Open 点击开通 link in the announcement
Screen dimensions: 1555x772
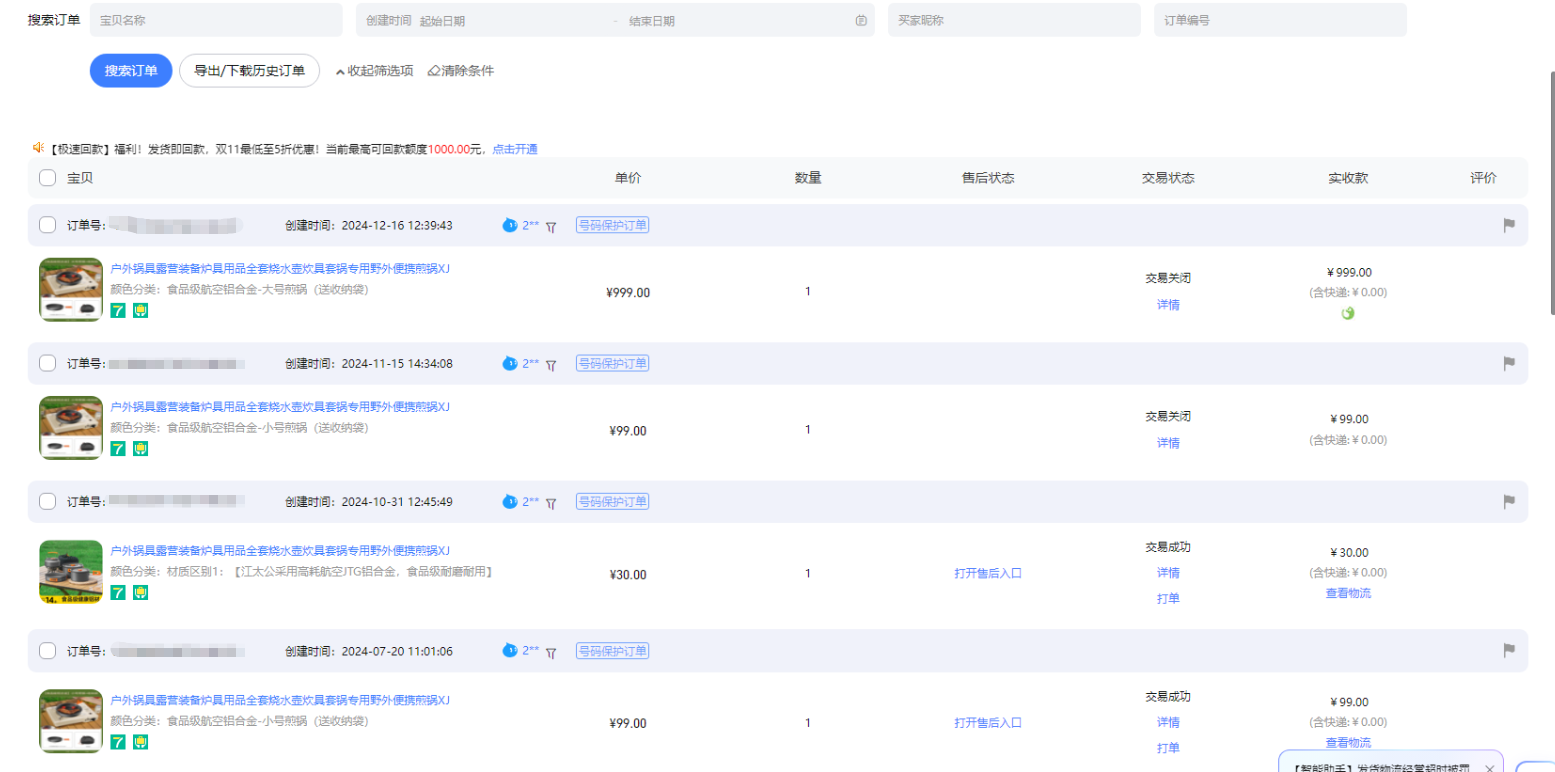pos(515,149)
